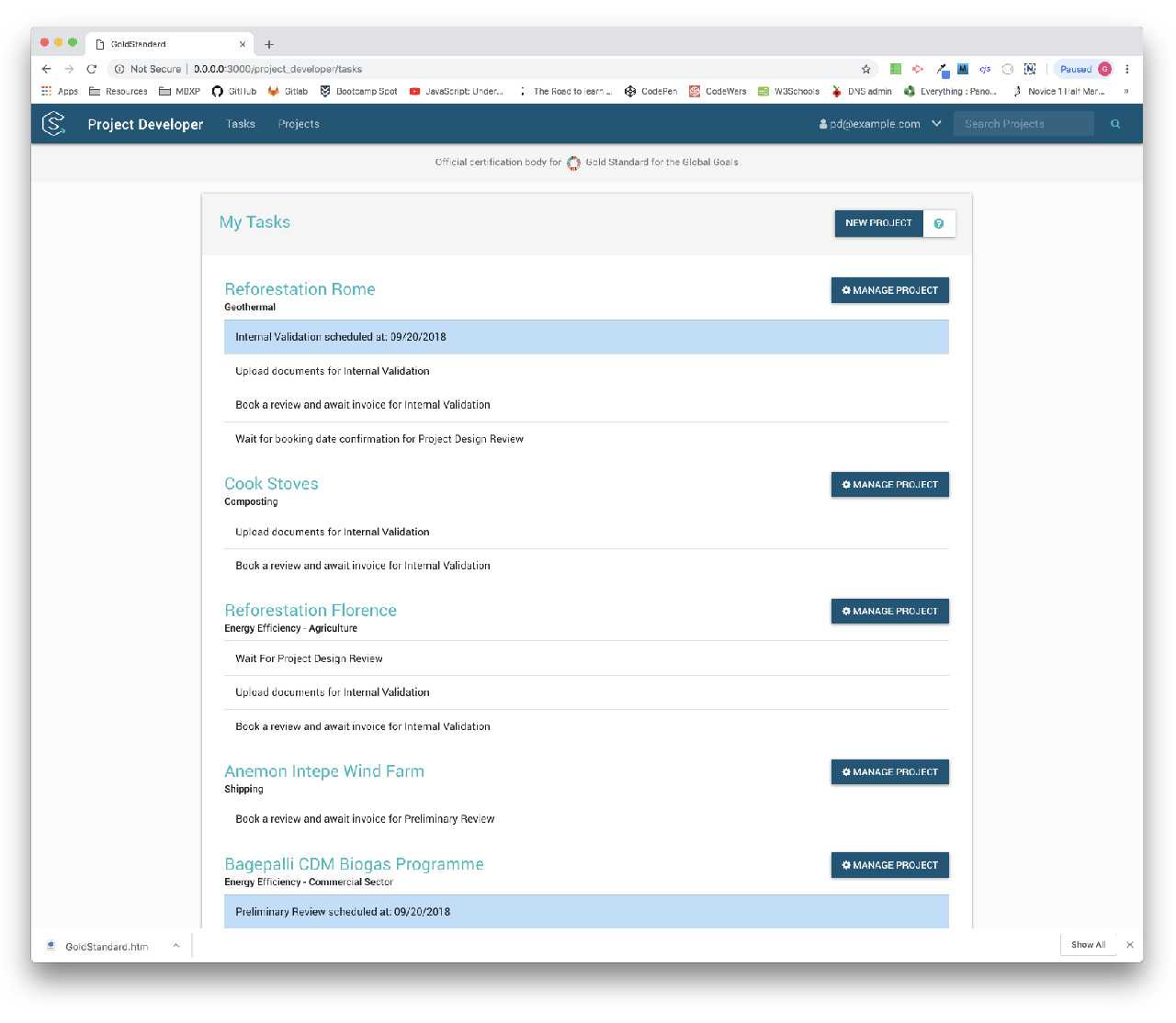This screenshot has width=1176, height=1023.
Task: Open the JavaScript: Under... YouTube bookmark
Action: [x=457, y=91]
